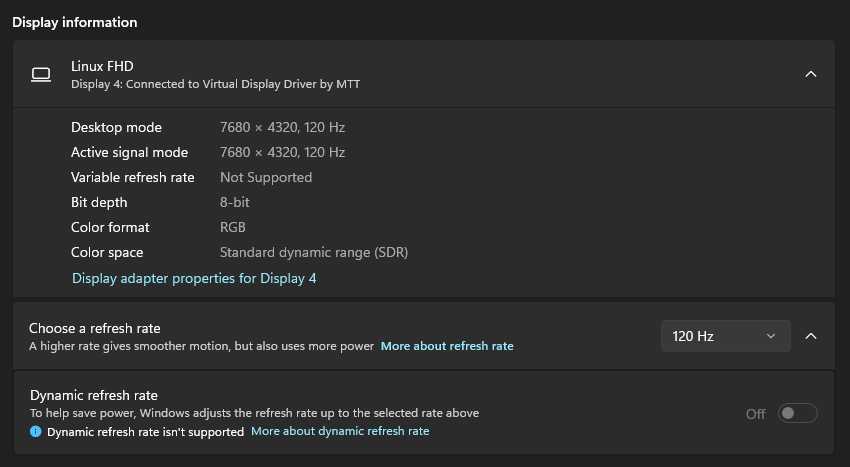The width and height of the screenshot is (850, 467).
Task: Click the Desktop mode value 7680 × 4320
Action: [282, 127]
